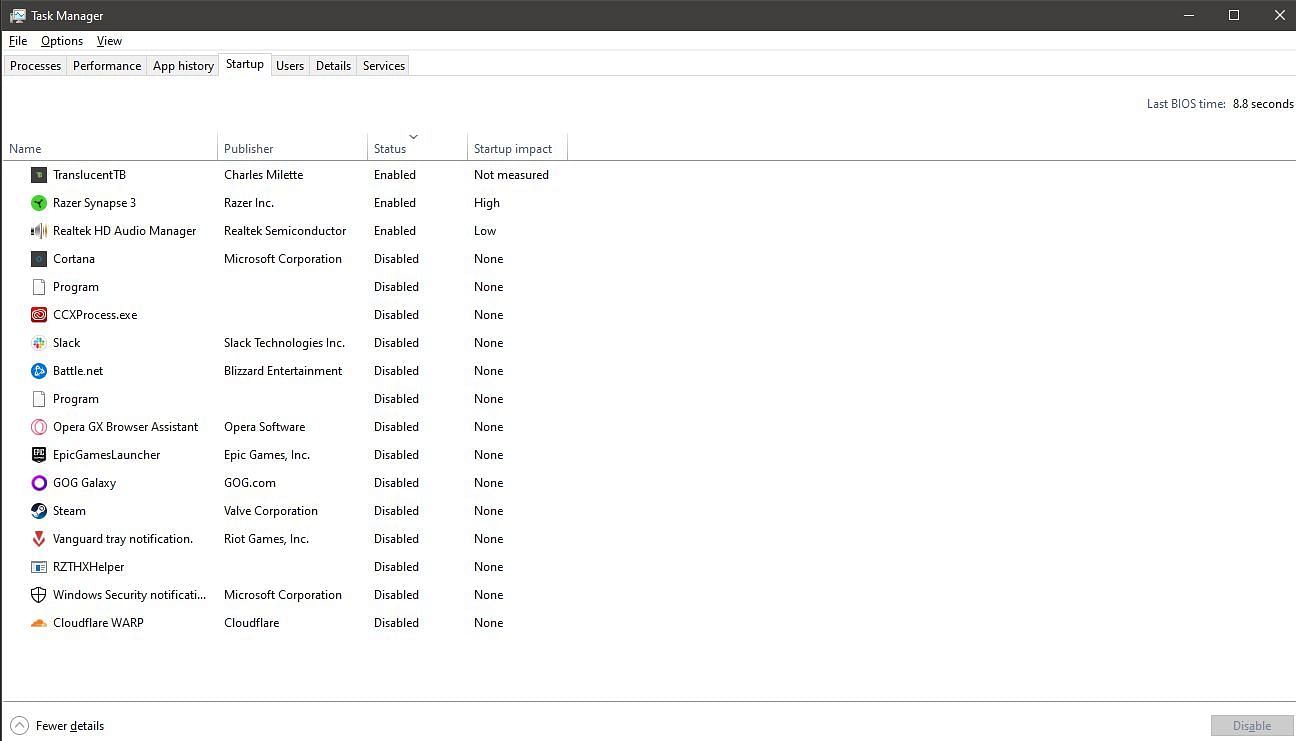This screenshot has height=741, width=1296.
Task: Sort by the Status column header
Action: (x=418, y=148)
